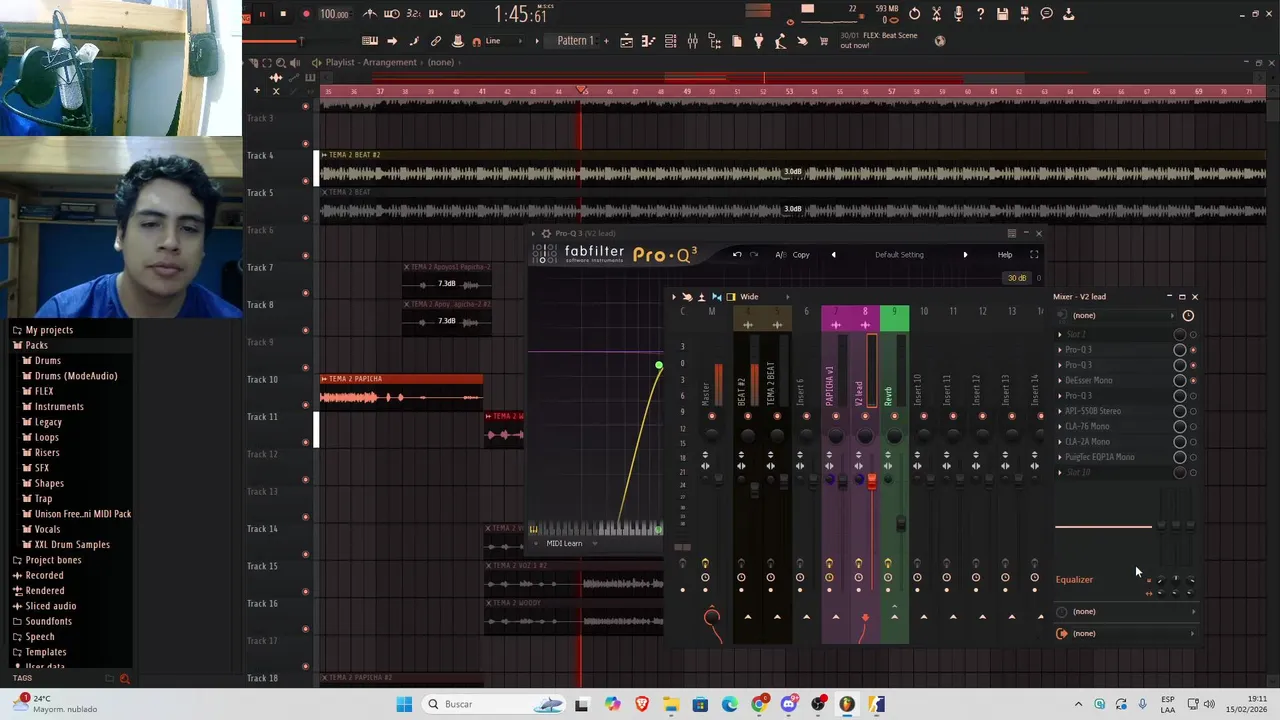Screen dimensions: 1280x720
Task: Open the Default Setting preset menu
Action: coord(899,255)
